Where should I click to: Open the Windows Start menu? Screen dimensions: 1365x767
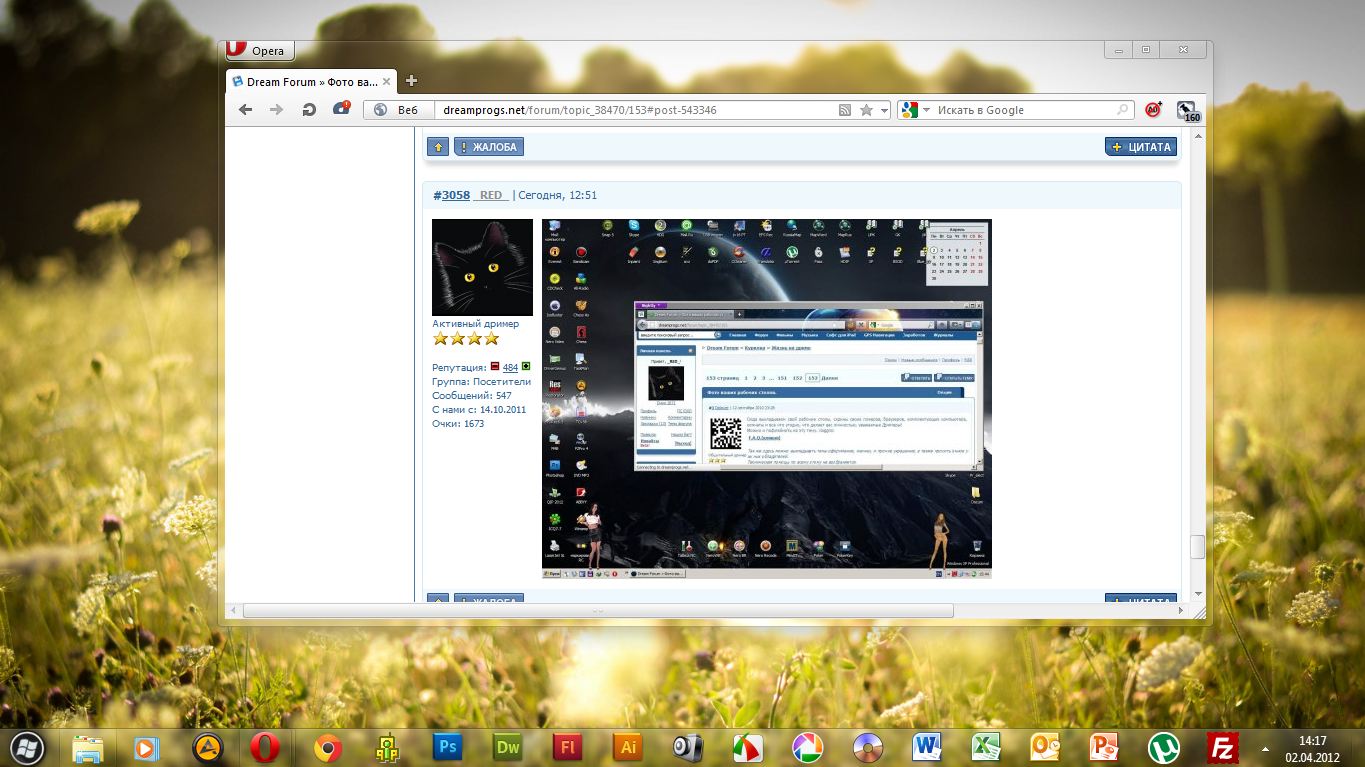point(25,746)
